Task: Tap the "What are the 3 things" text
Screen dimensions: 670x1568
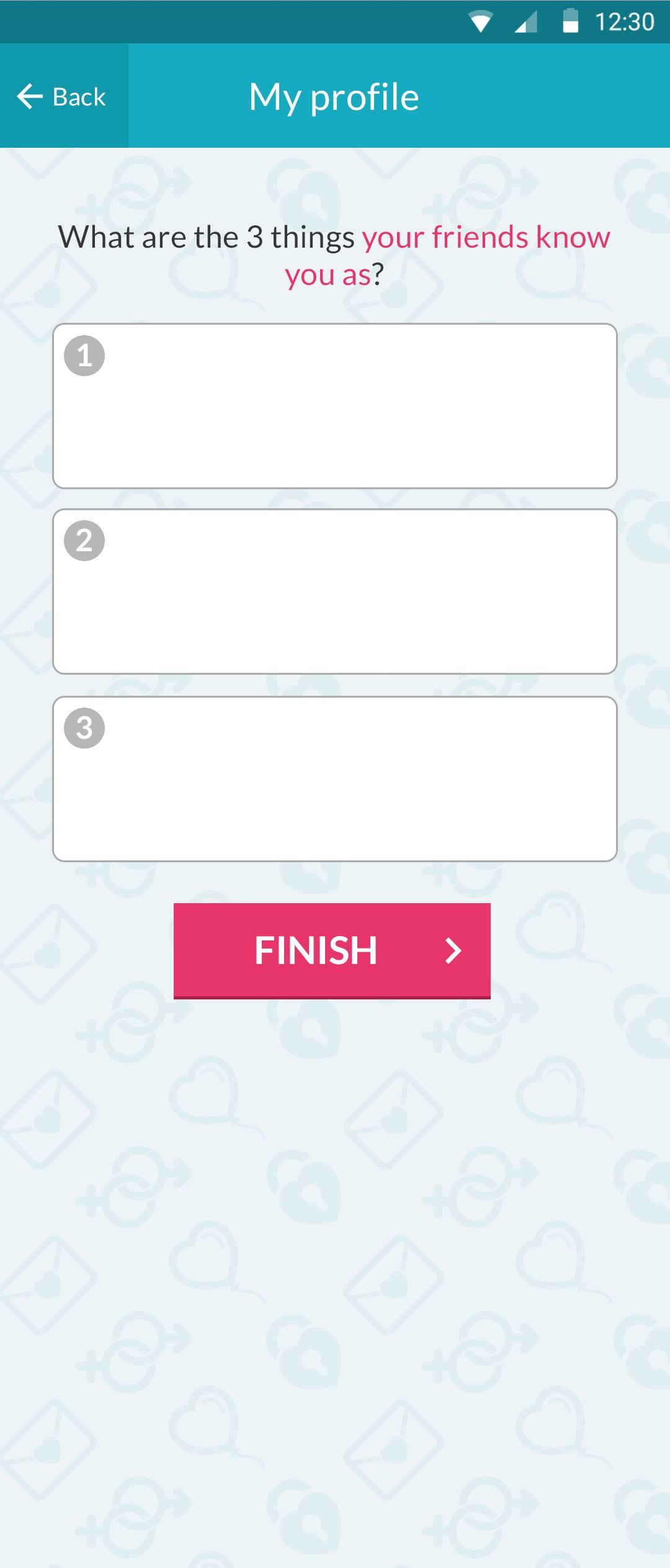Action: pos(206,237)
